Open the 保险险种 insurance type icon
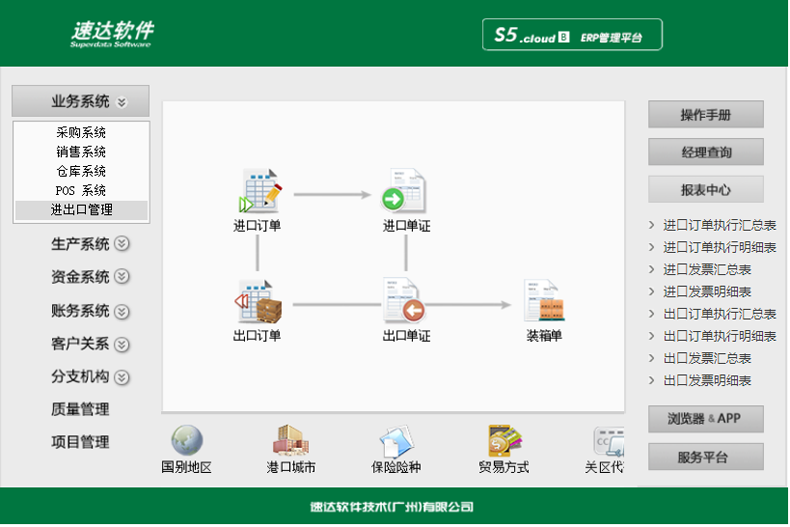This screenshot has width=790, height=527. coord(397,441)
